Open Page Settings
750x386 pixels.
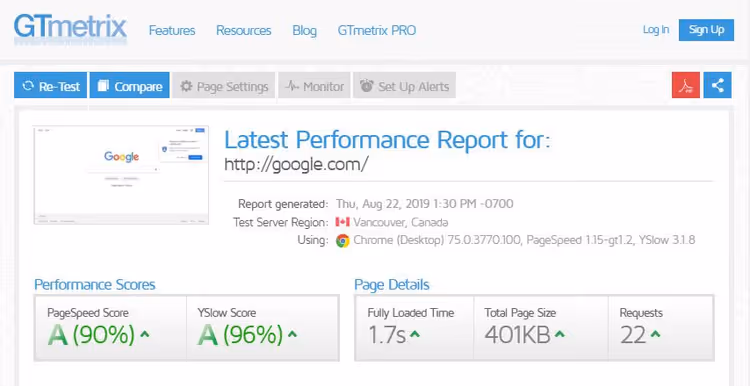pos(223,85)
